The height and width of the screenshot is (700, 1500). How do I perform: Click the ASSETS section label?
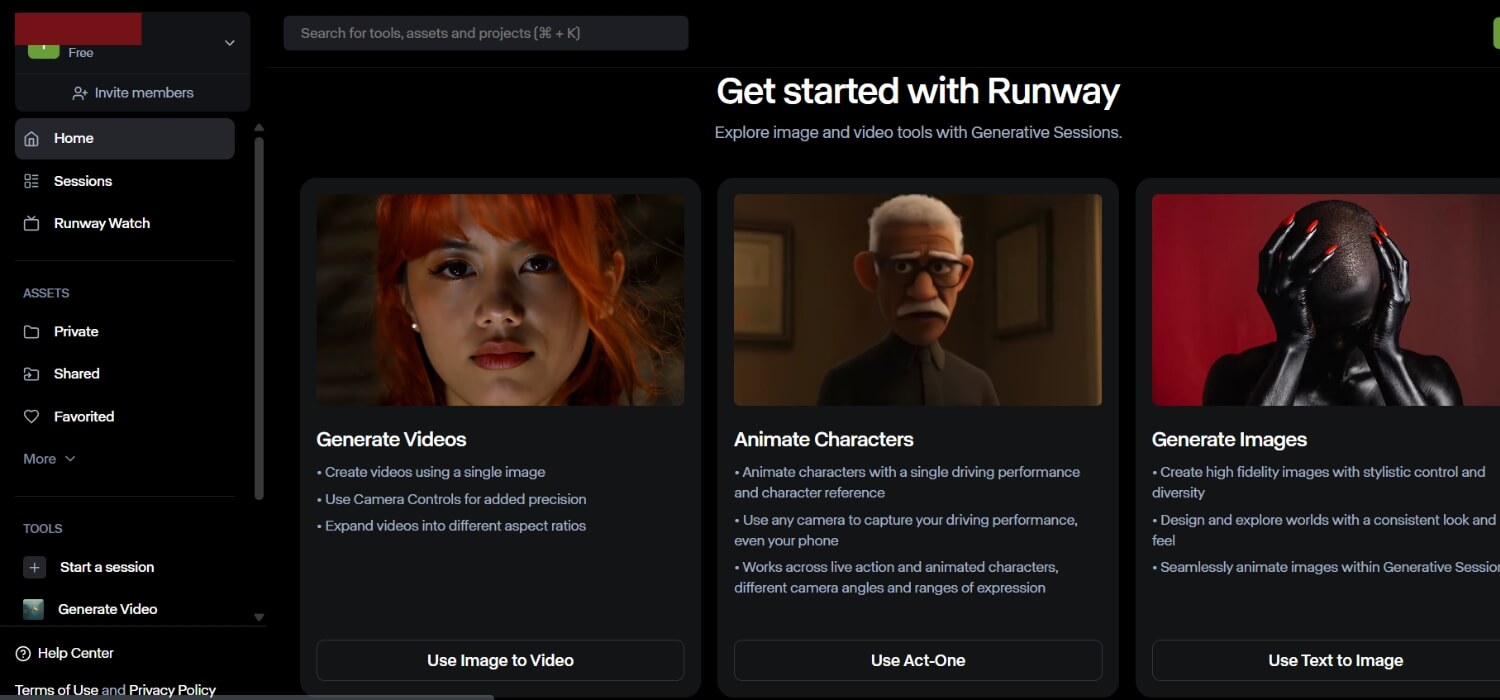click(46, 293)
